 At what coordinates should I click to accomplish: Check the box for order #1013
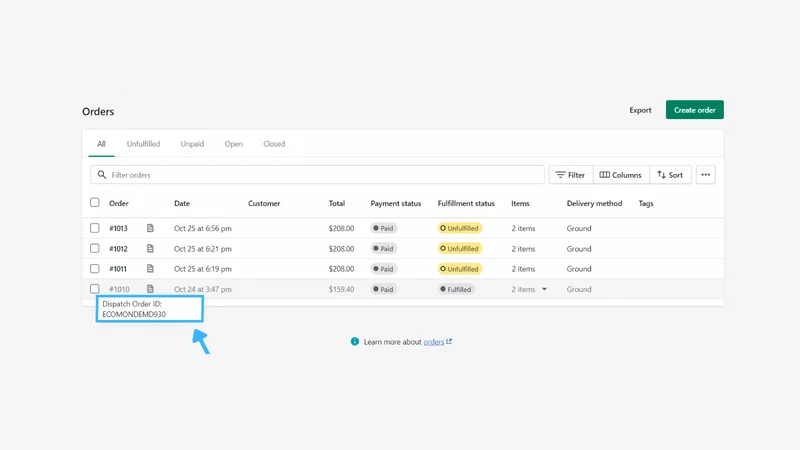(x=95, y=228)
